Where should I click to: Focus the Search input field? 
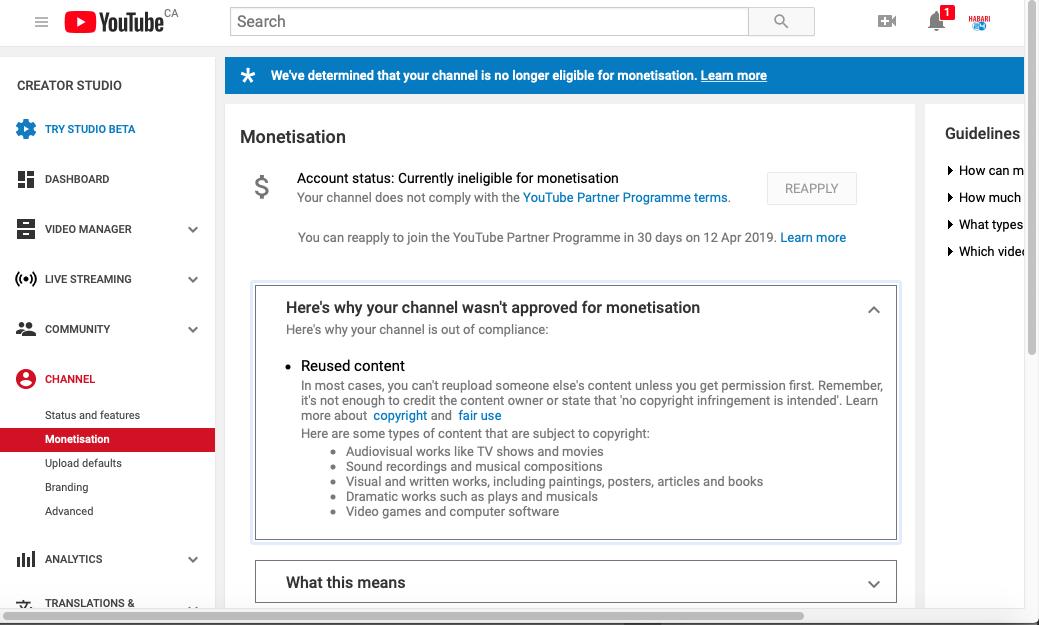click(489, 21)
